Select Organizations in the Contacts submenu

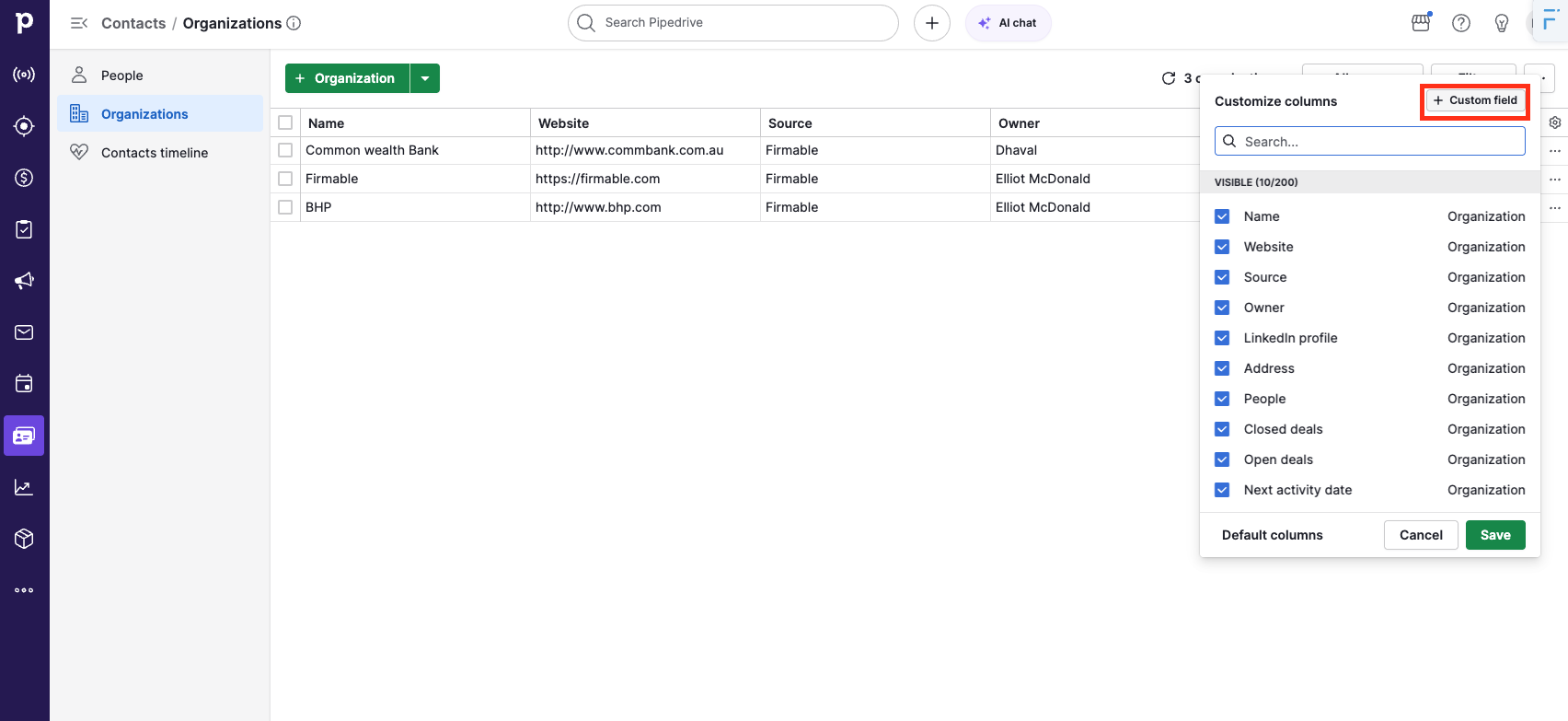coord(160,114)
